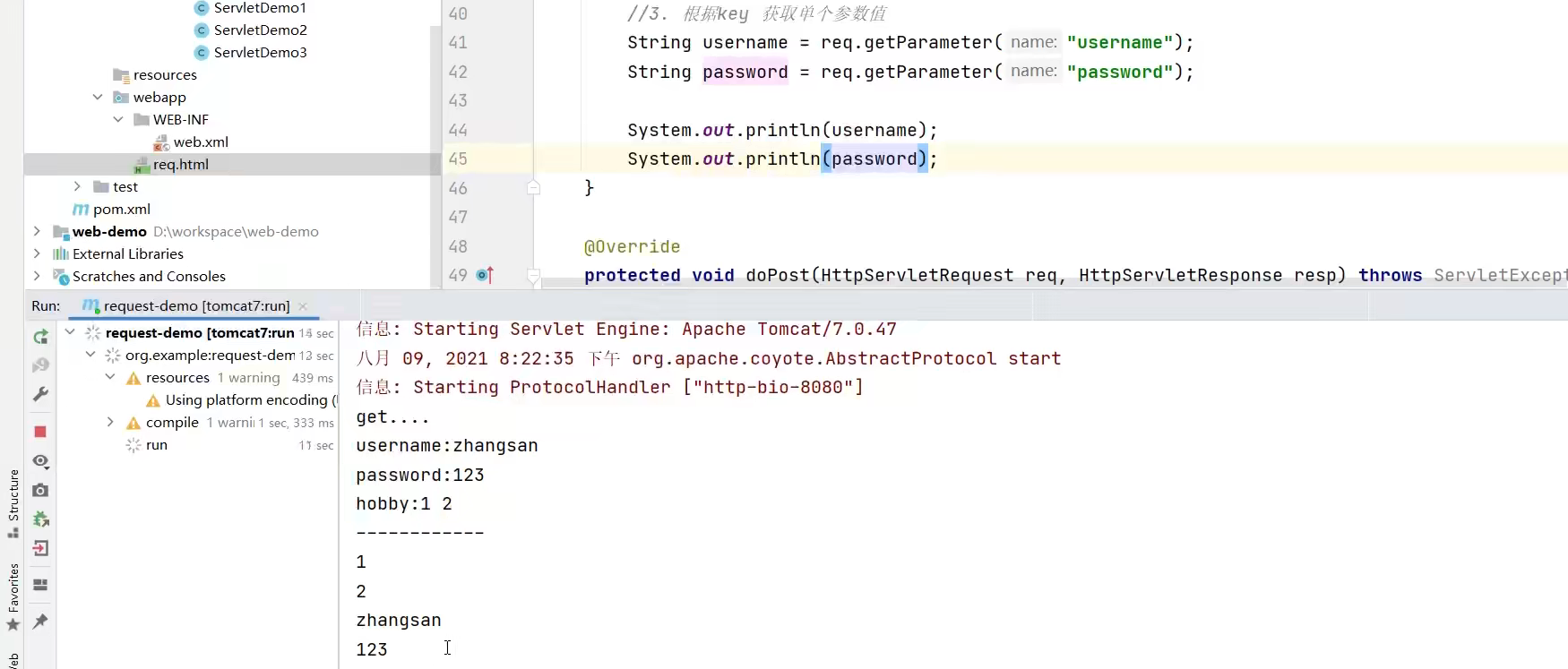Click the External Libraries icon

pos(61,253)
